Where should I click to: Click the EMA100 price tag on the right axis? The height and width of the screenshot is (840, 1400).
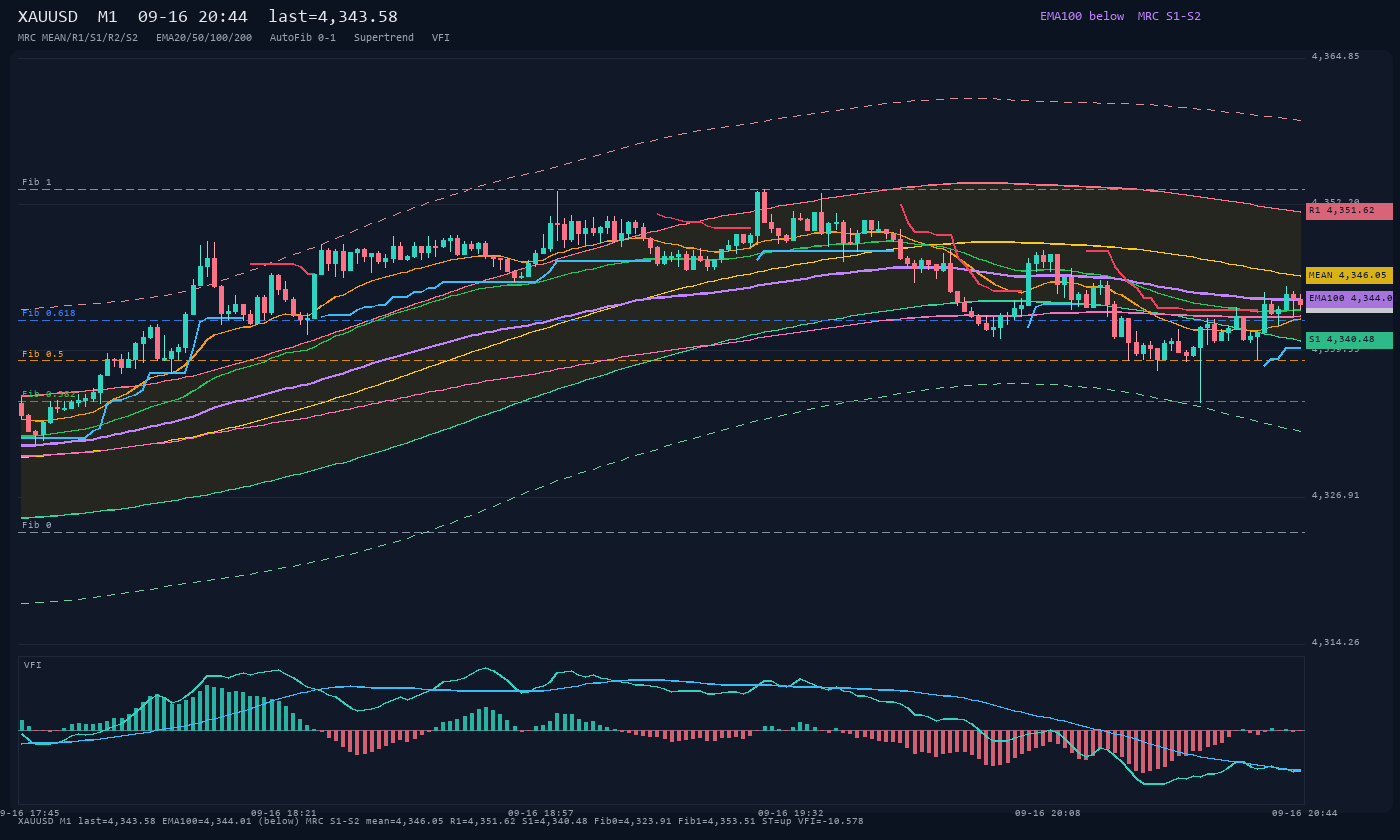[x=1349, y=298]
